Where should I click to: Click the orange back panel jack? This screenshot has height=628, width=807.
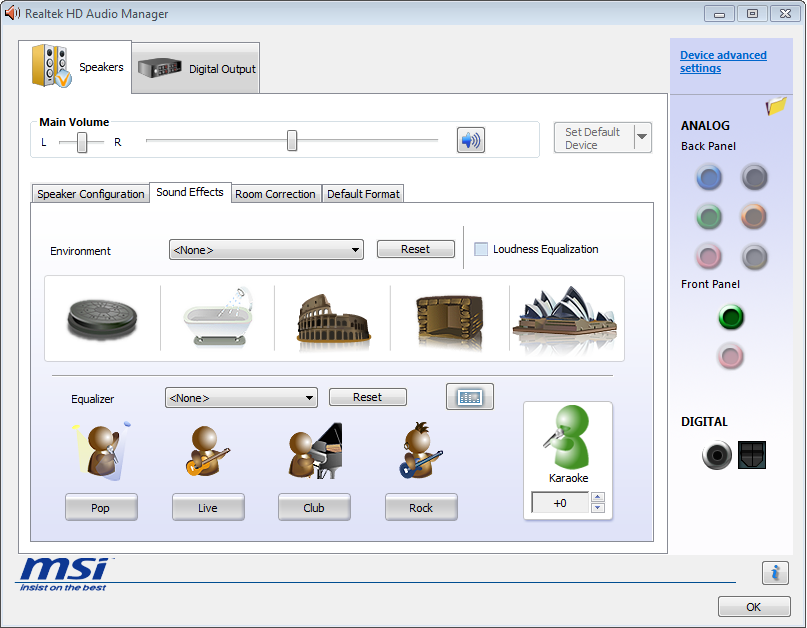754,217
